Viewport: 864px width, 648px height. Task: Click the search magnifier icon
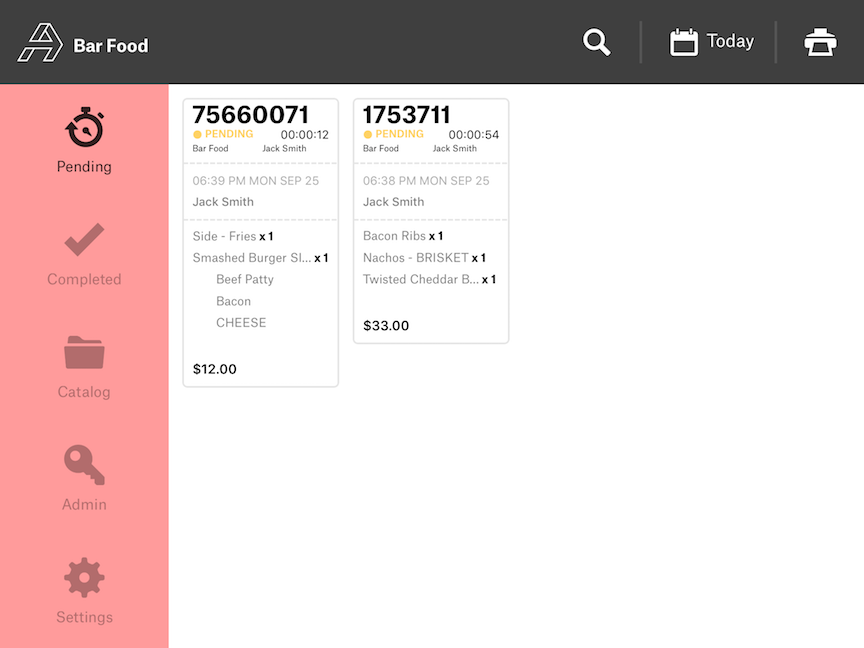(597, 42)
